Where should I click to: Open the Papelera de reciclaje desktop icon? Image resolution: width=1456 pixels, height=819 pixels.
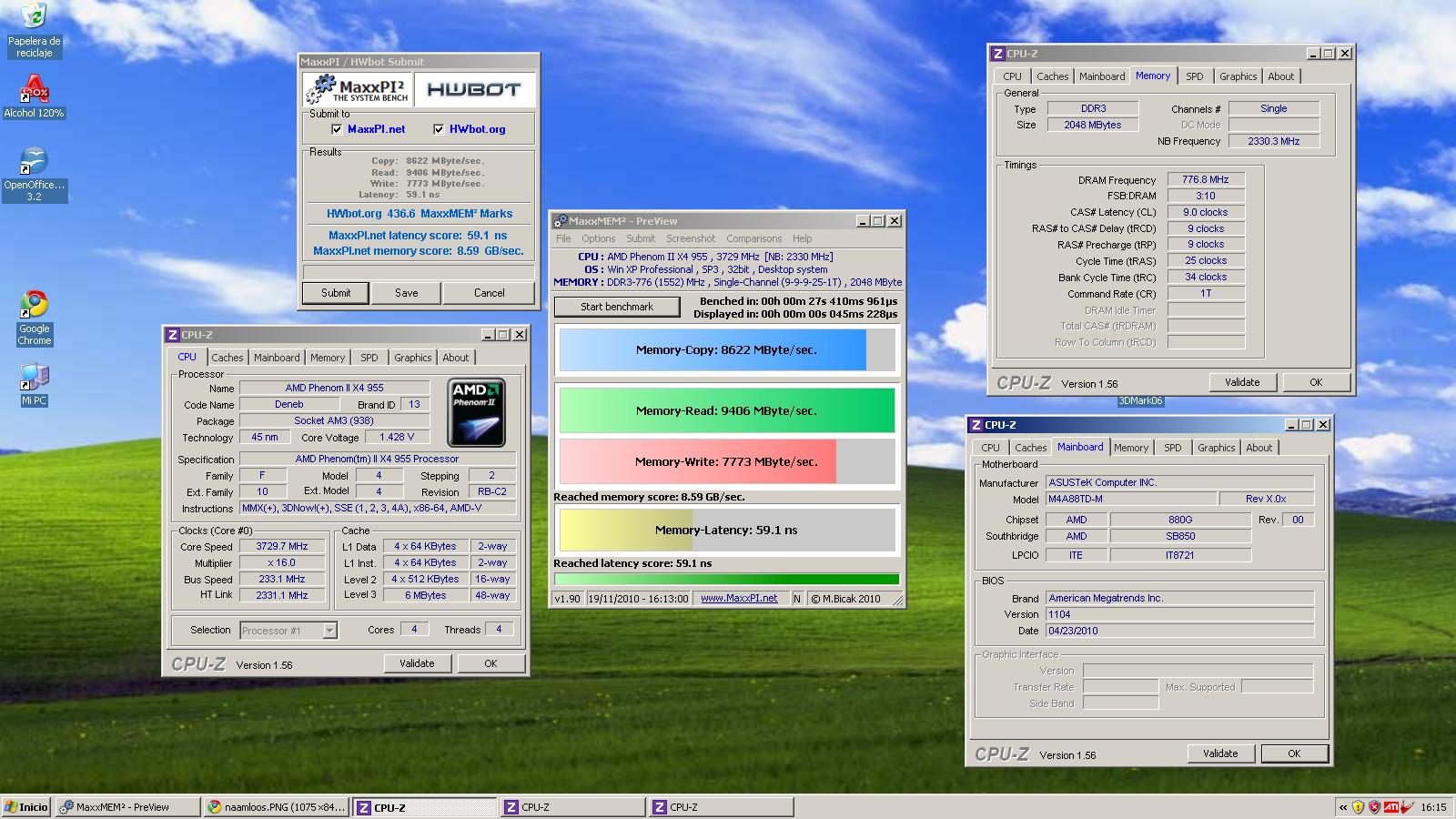click(34, 30)
